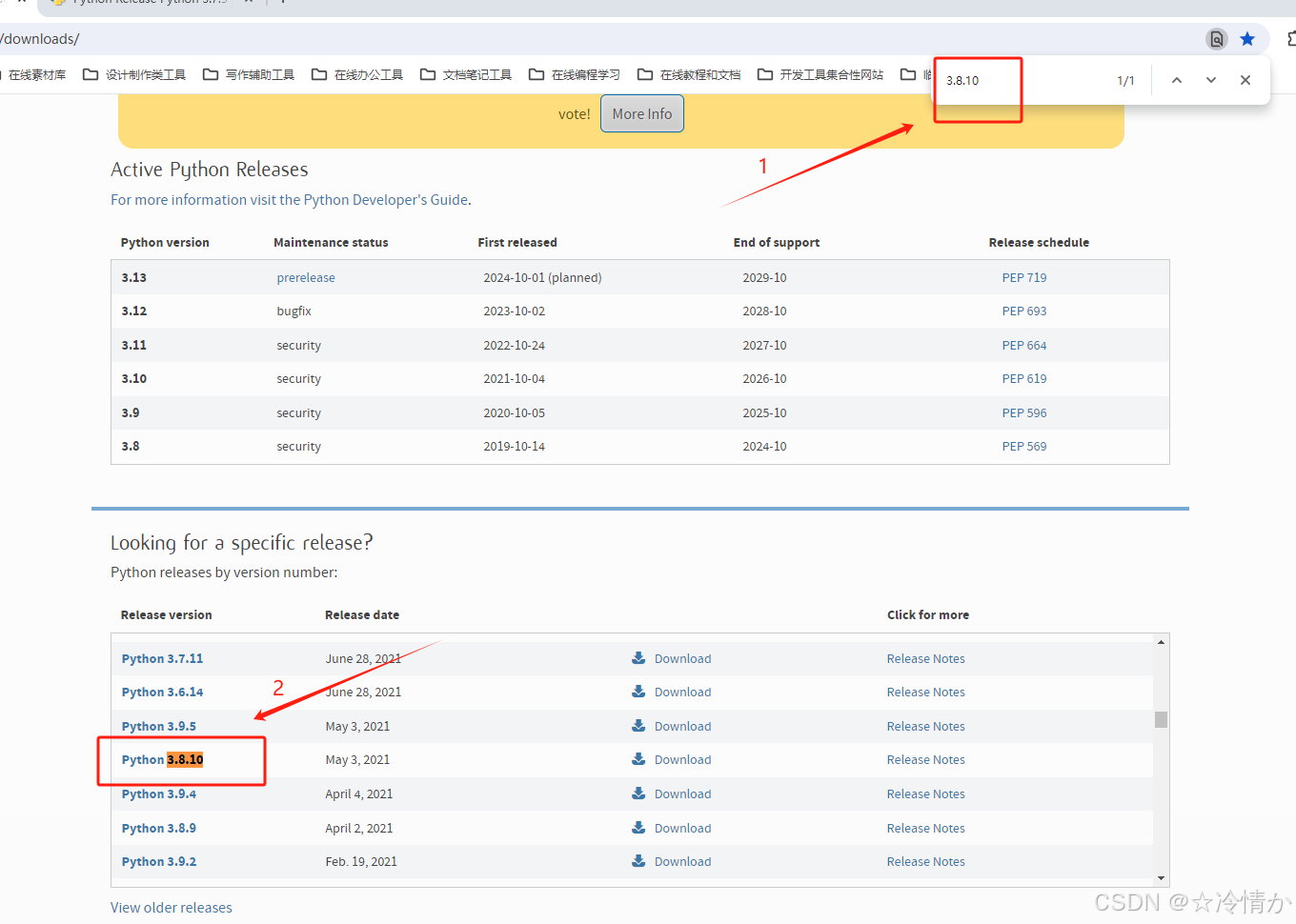The image size is (1296, 924).
Task: Open the Python 3.7.11 release page
Action: point(162,659)
